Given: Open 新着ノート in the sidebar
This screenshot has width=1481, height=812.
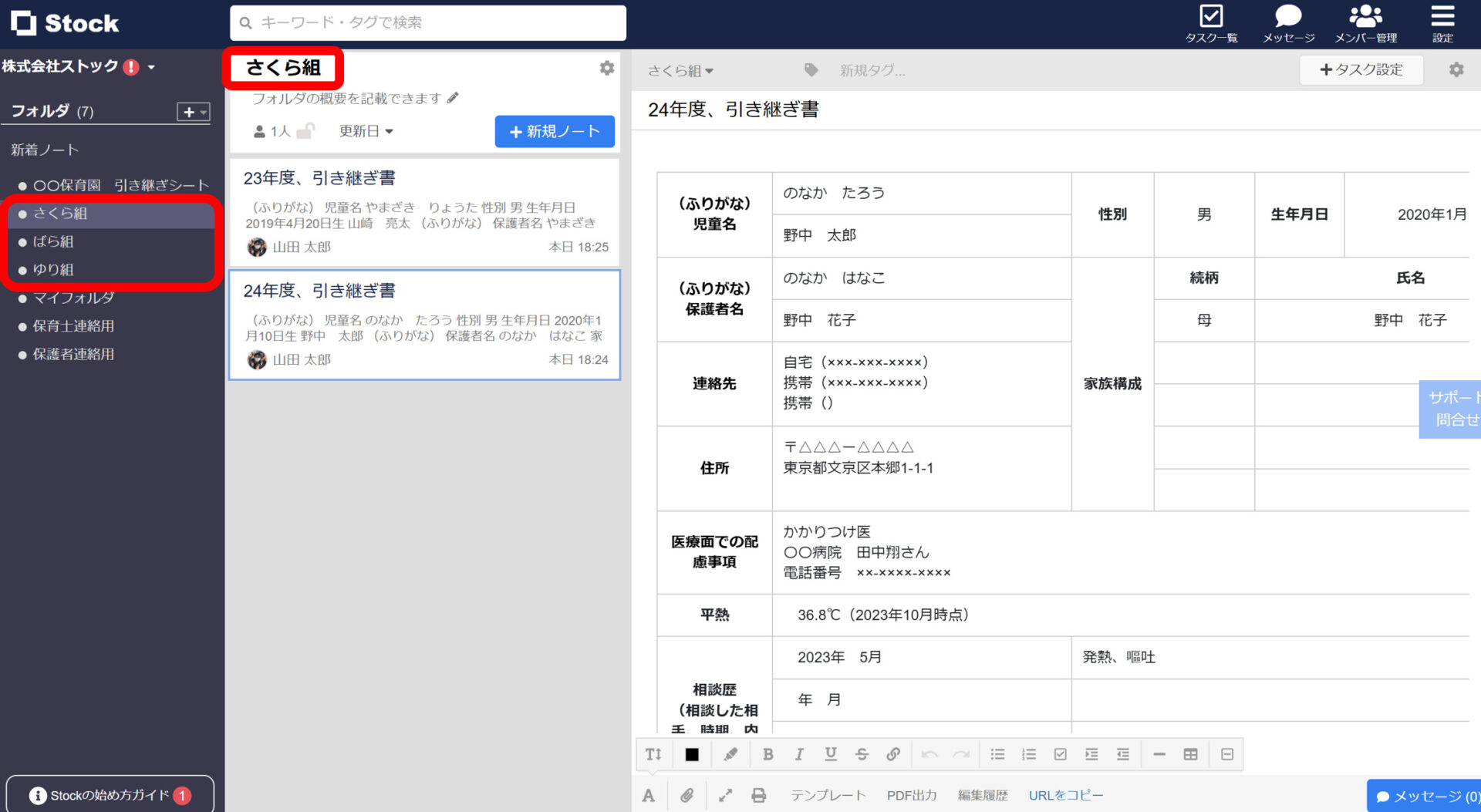Looking at the screenshot, I should click(44, 150).
